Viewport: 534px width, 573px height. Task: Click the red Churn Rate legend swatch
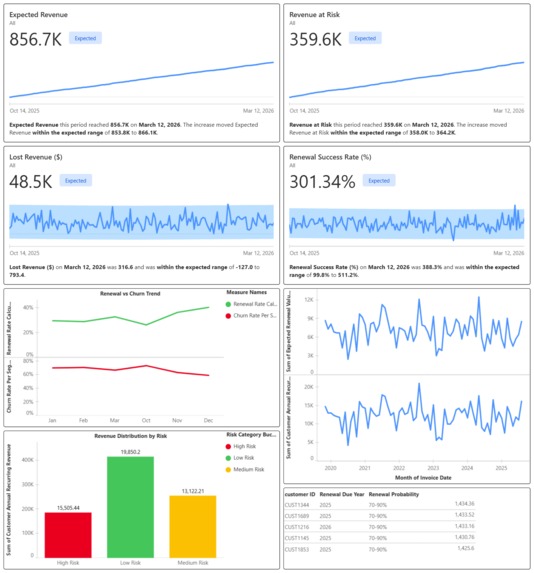[228, 316]
